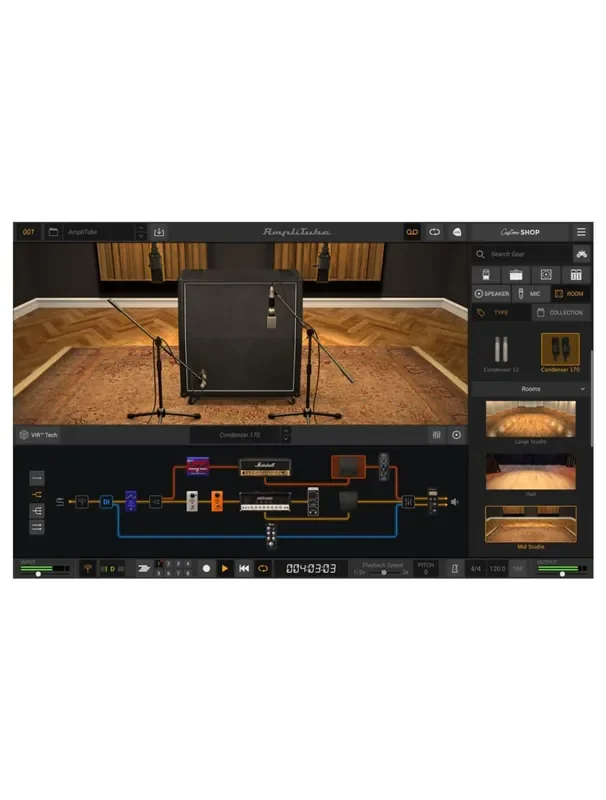This screenshot has height=800, width=606.
Task: Open the Custom SHOP
Action: [x=520, y=232]
